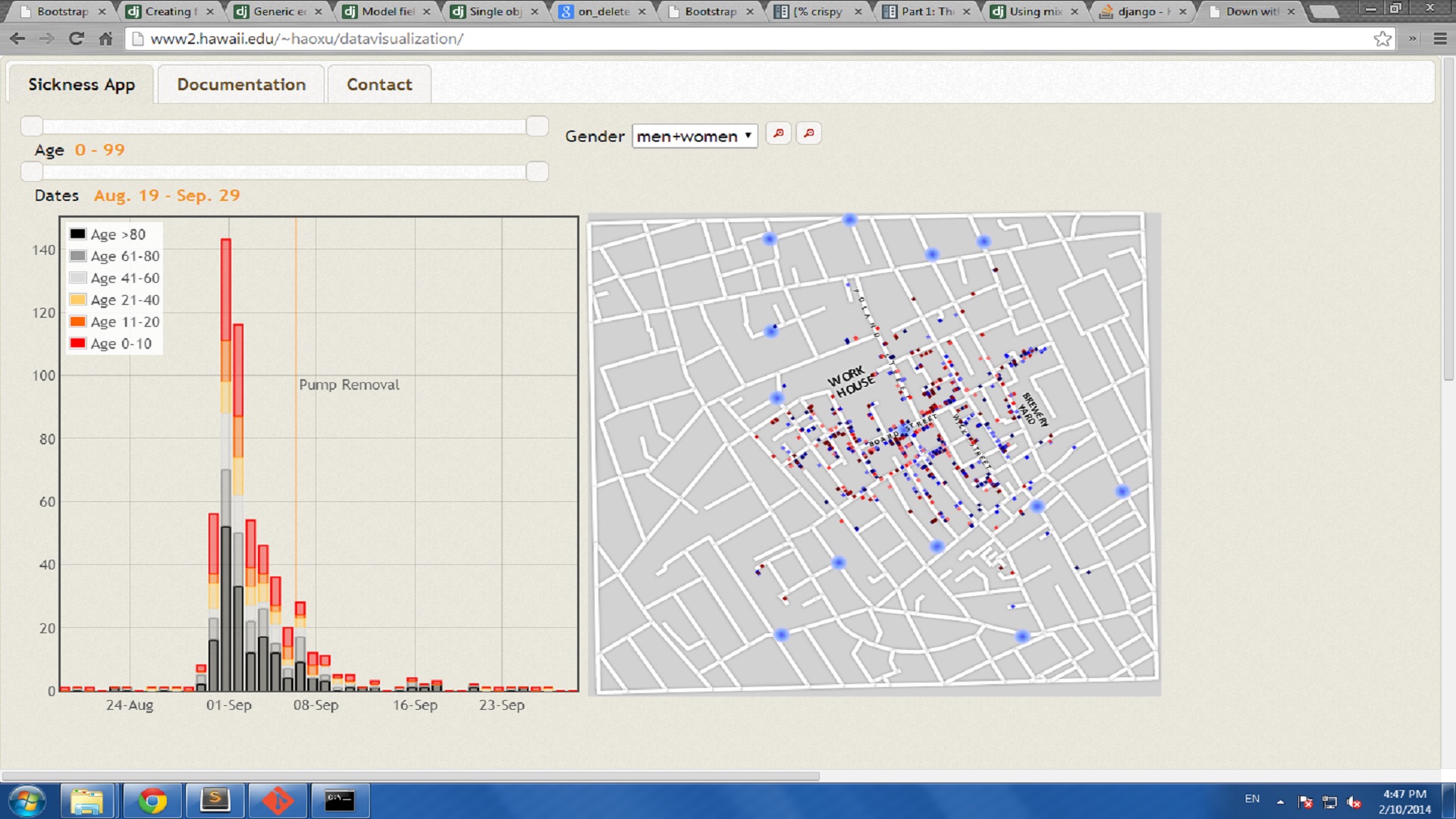Close the Down with browser tab

[1291, 11]
